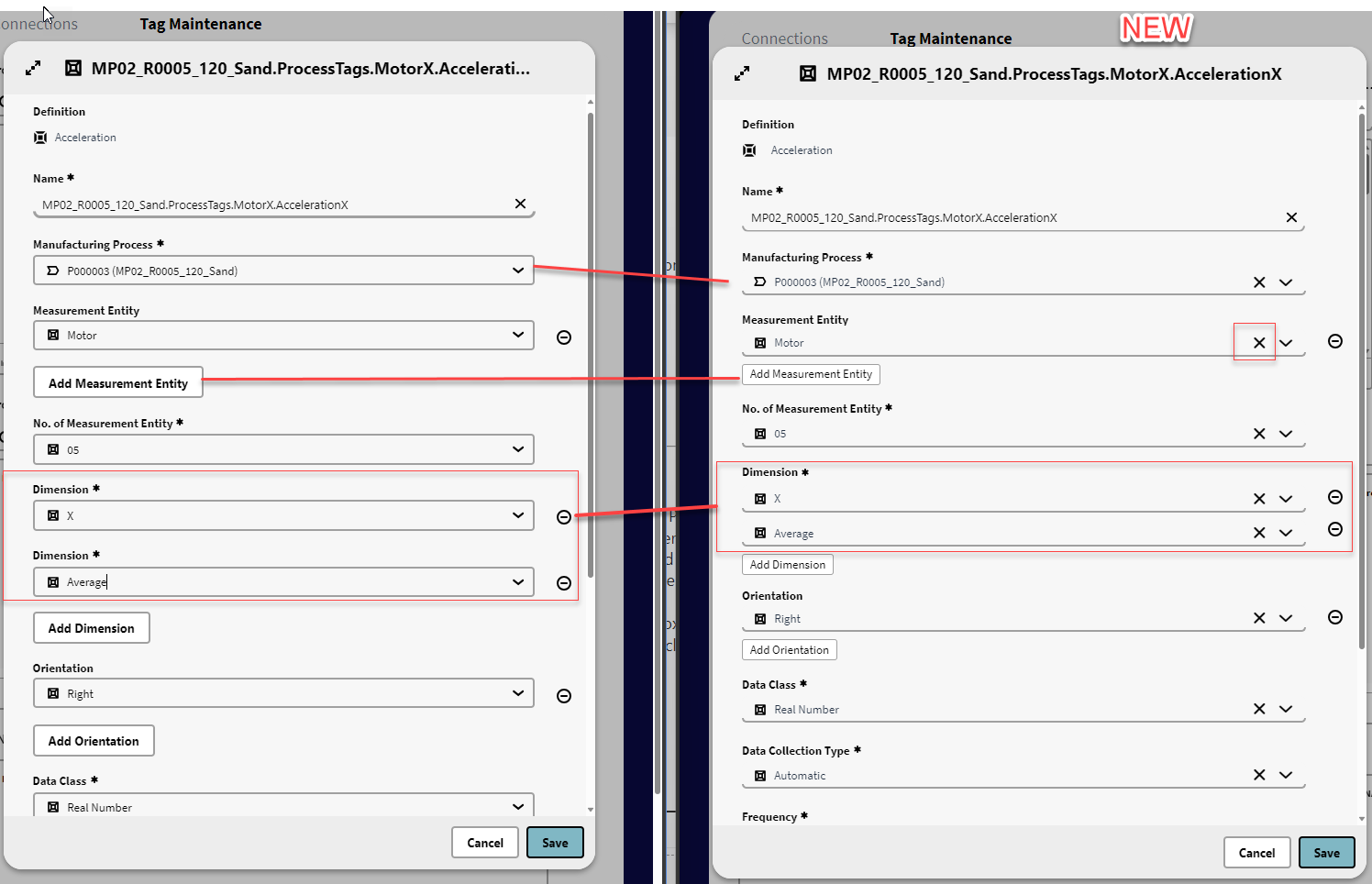This screenshot has width=1372, height=884.
Task: Remove the Average dimension row in the NEW dialog
Action: (1335, 529)
